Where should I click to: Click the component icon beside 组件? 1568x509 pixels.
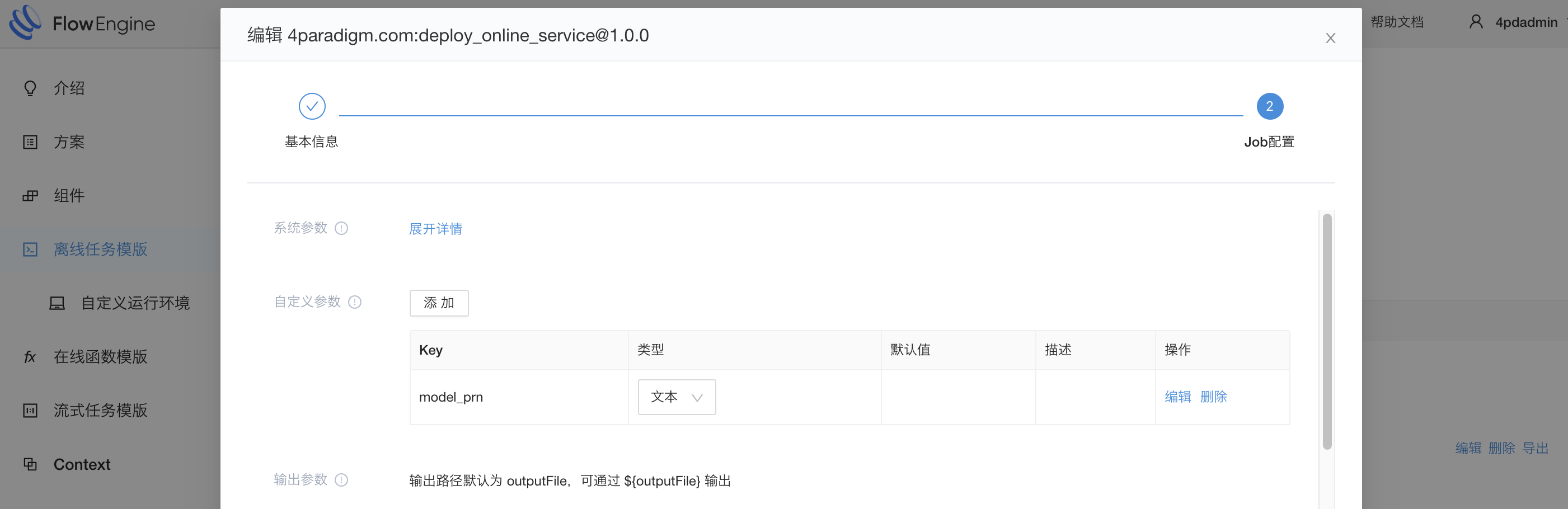[x=30, y=196]
